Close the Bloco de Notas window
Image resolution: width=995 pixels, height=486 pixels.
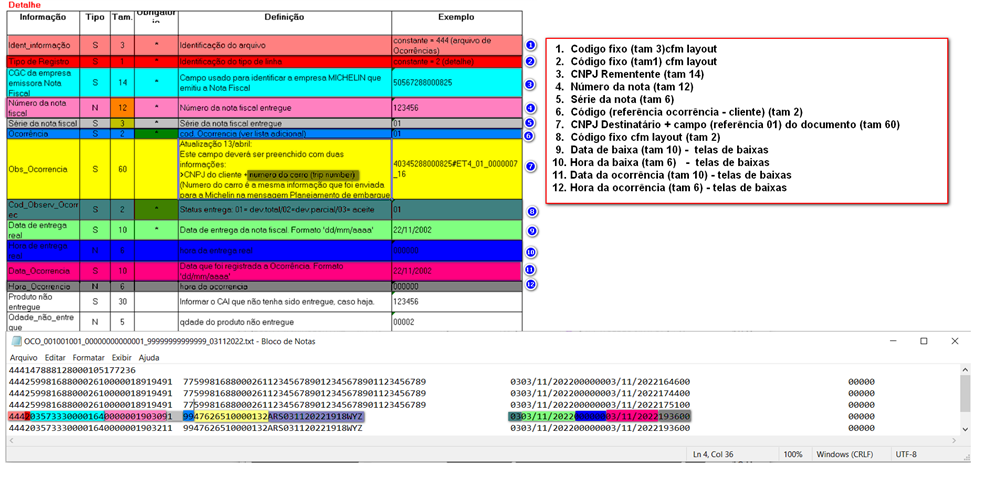[x=954, y=341]
